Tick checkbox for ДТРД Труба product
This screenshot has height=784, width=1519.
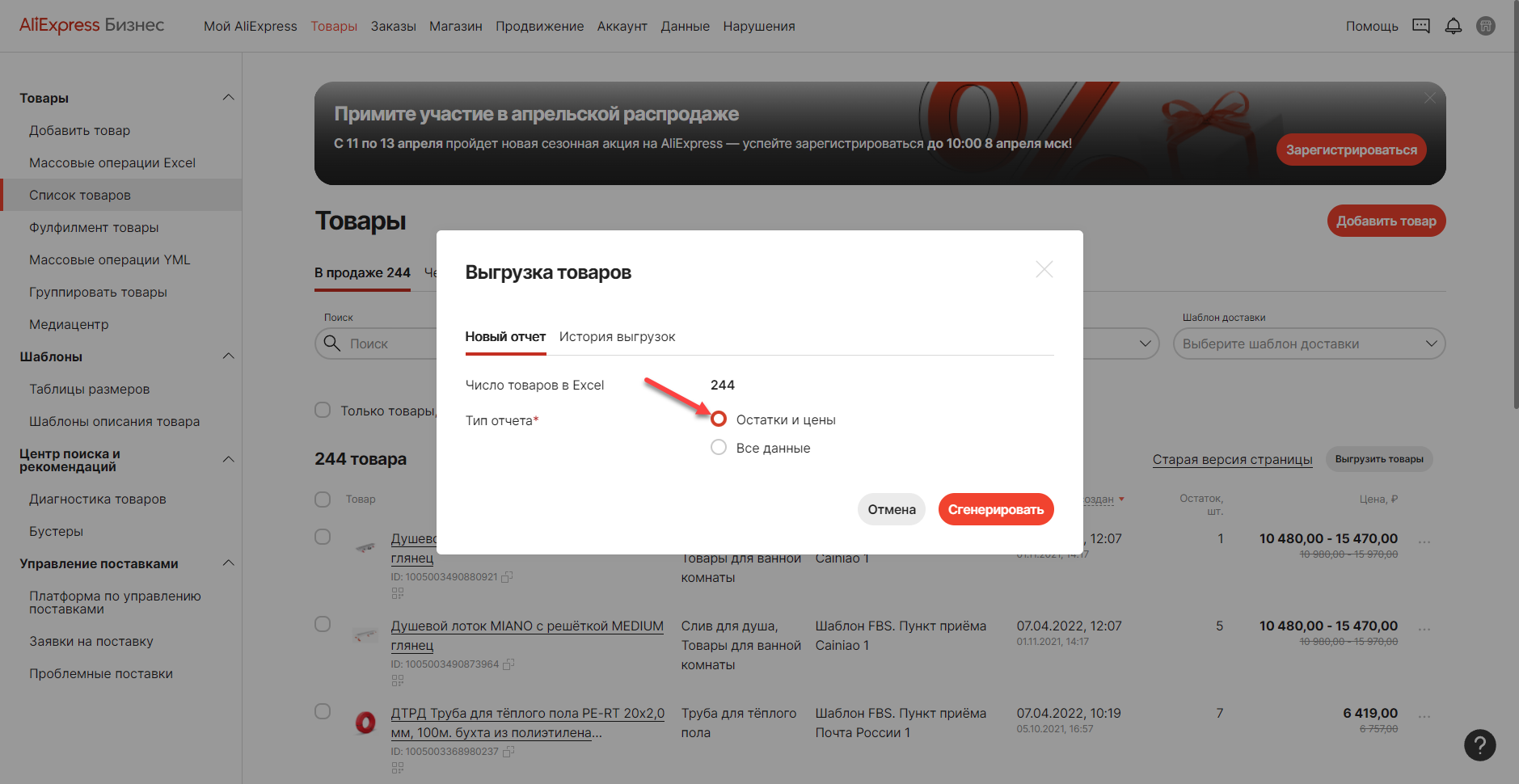[323, 711]
